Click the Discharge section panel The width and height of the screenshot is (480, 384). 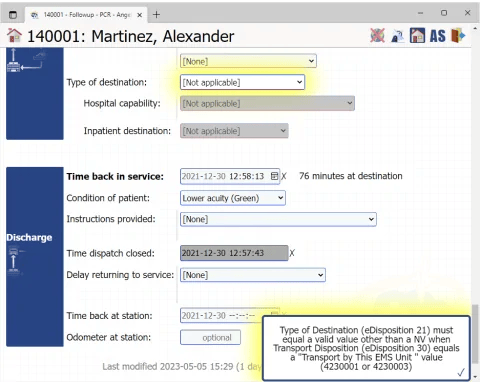tap(35, 257)
